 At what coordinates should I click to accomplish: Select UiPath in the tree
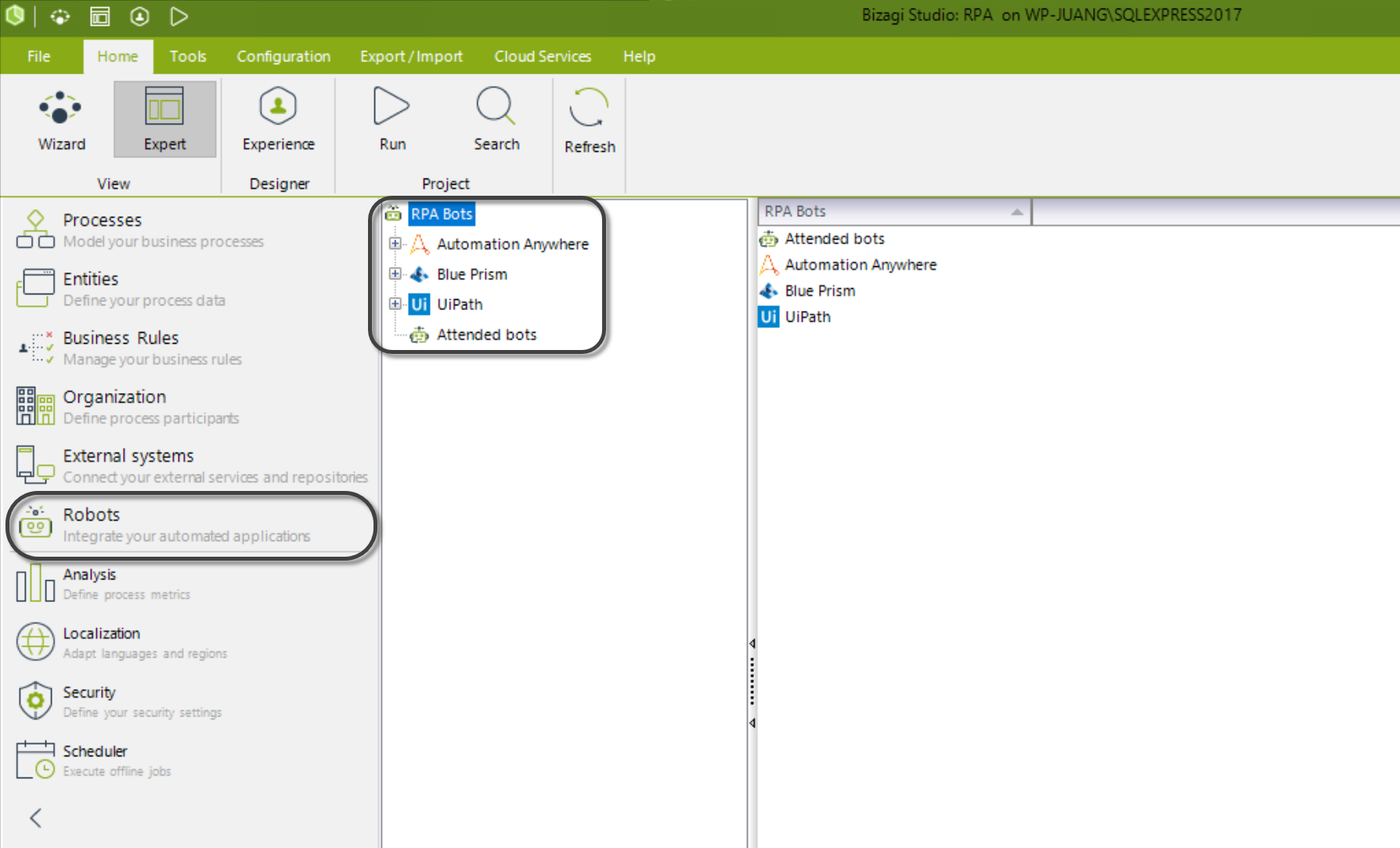460,305
